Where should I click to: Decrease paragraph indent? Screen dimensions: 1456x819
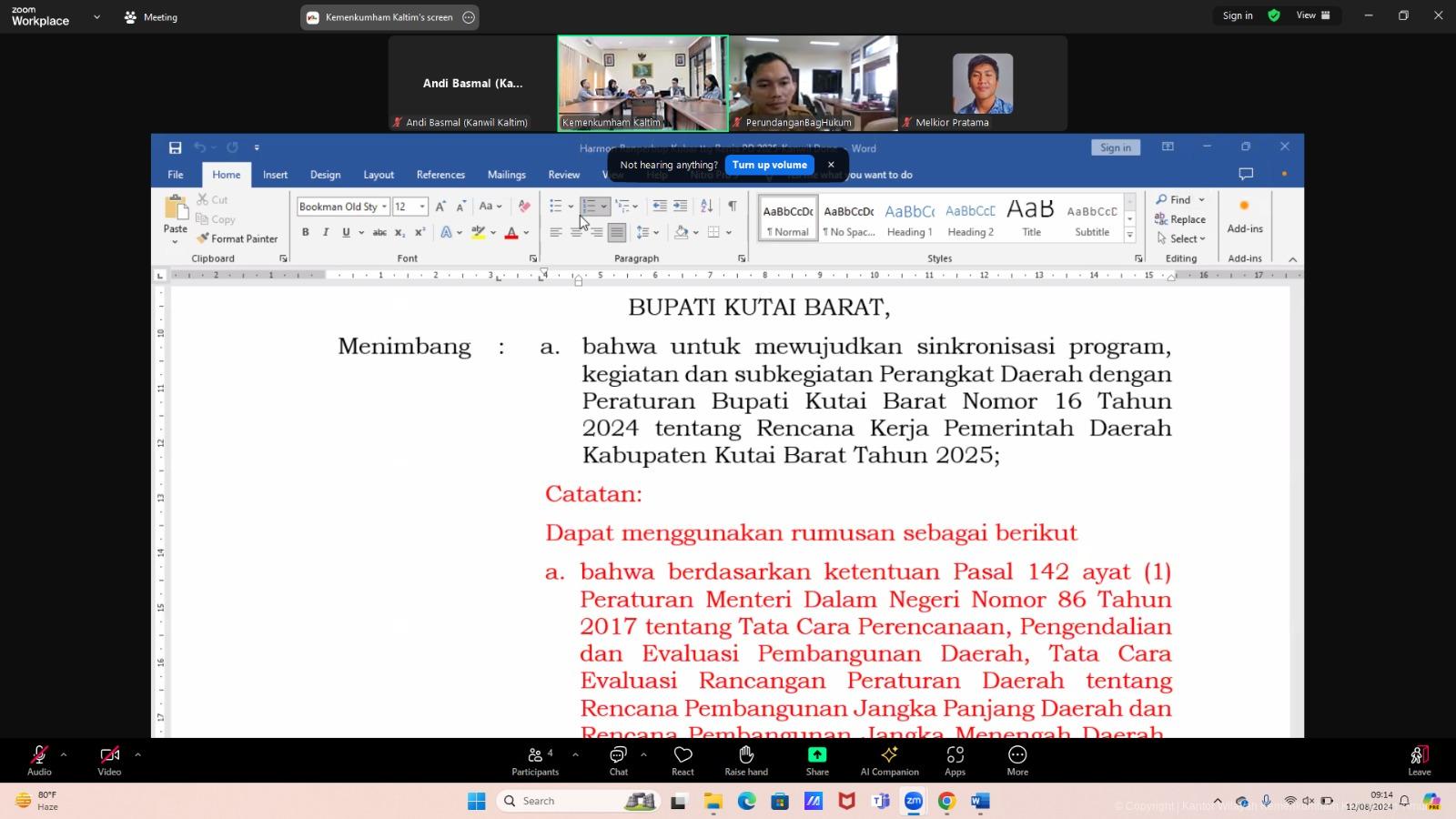point(660,207)
